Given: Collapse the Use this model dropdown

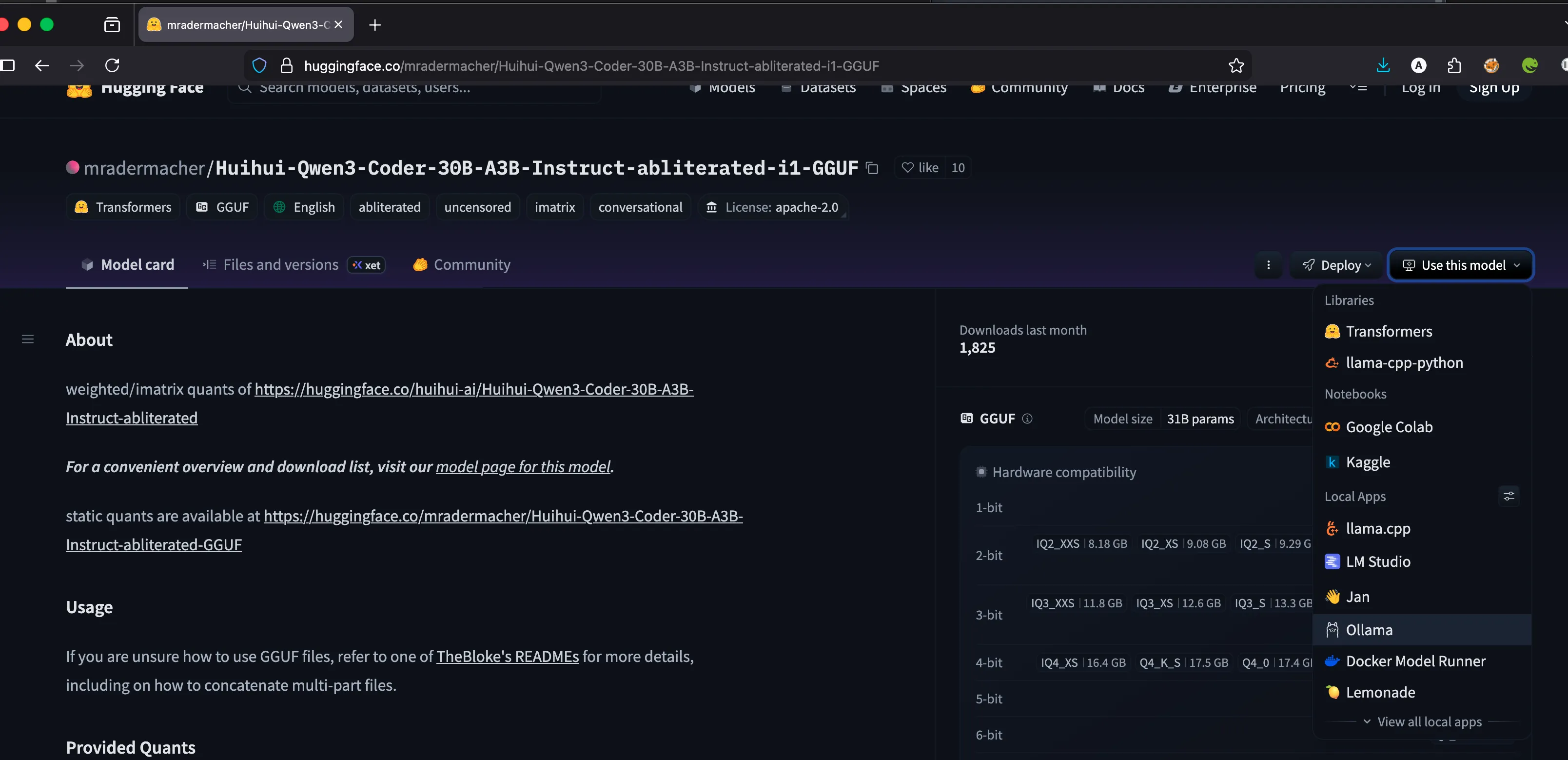Looking at the screenshot, I should click(1460, 265).
